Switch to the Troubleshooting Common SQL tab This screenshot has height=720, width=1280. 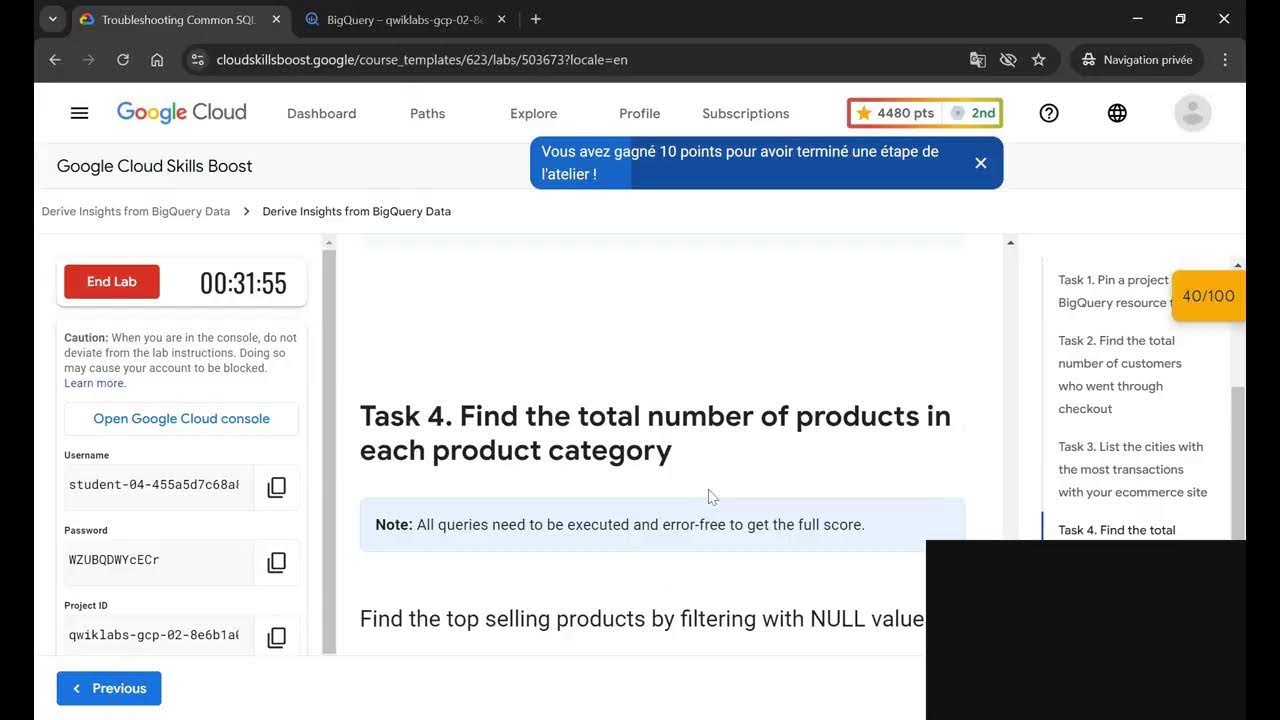[180, 19]
